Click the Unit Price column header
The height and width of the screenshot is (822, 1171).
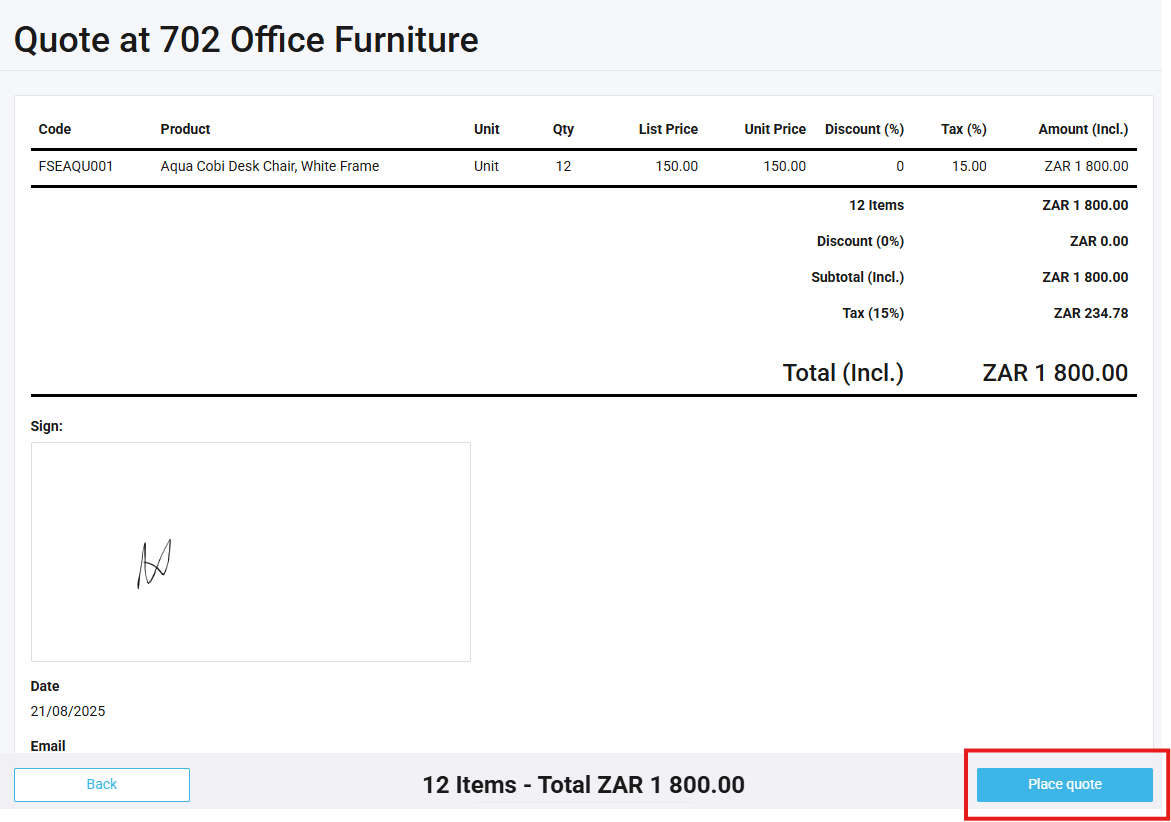point(775,129)
